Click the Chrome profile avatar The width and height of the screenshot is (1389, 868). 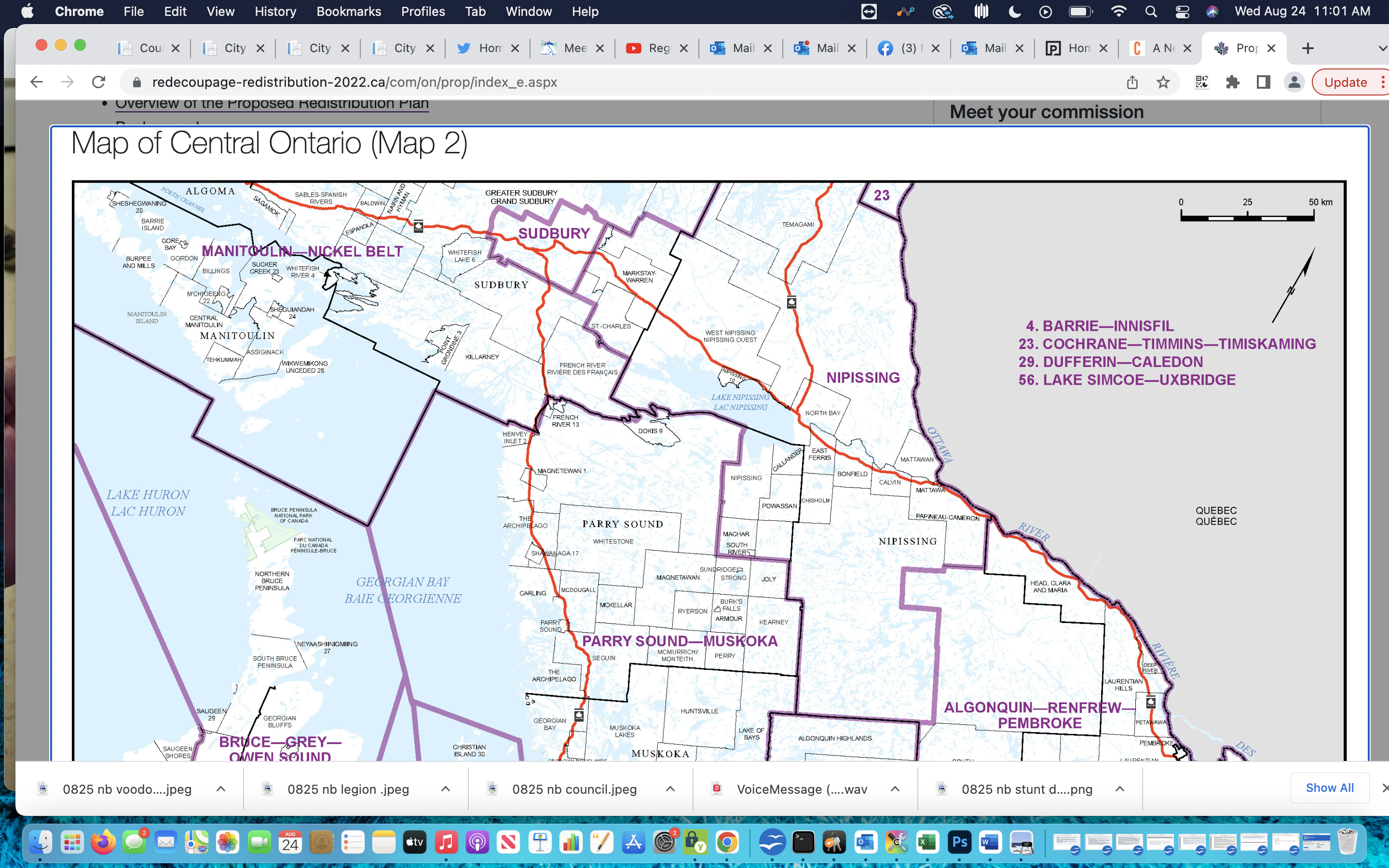coord(1294,81)
